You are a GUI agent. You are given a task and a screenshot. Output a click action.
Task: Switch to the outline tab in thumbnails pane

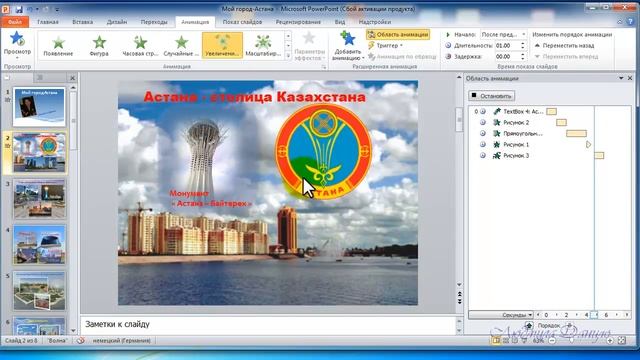coord(40,78)
